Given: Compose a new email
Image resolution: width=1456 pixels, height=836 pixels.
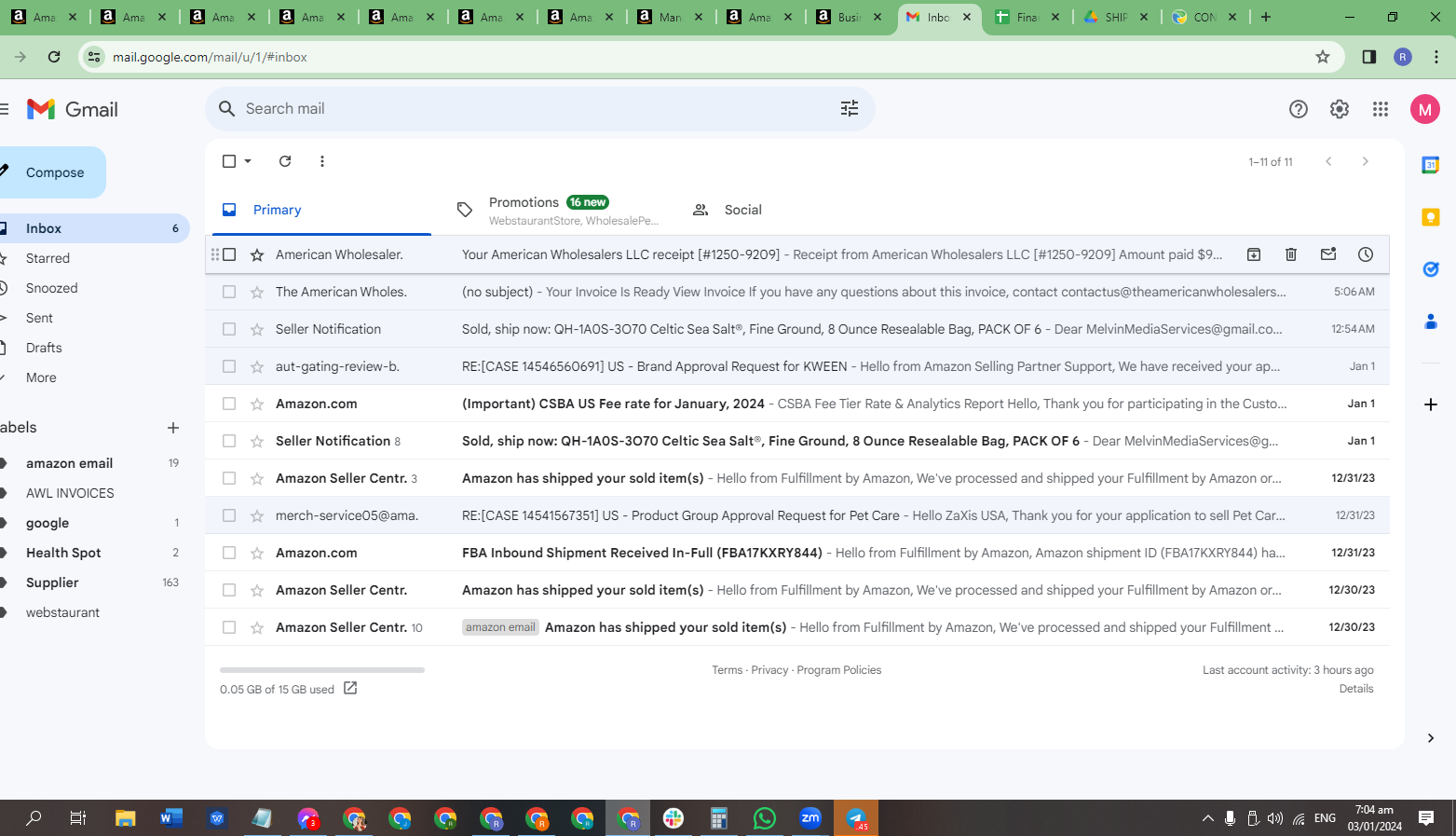Looking at the screenshot, I should click(51, 172).
